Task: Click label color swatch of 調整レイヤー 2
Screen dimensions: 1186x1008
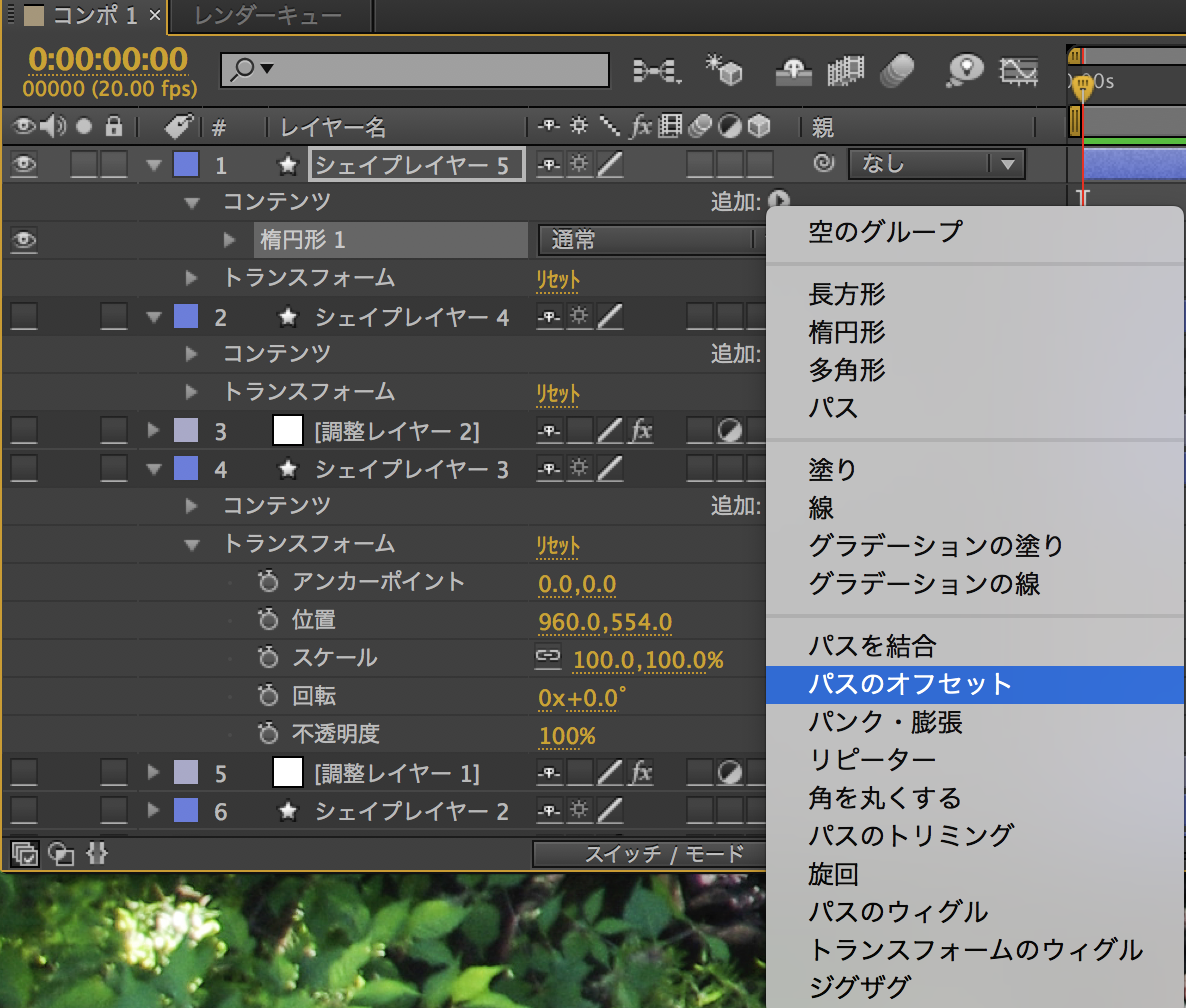Action: click(x=186, y=430)
